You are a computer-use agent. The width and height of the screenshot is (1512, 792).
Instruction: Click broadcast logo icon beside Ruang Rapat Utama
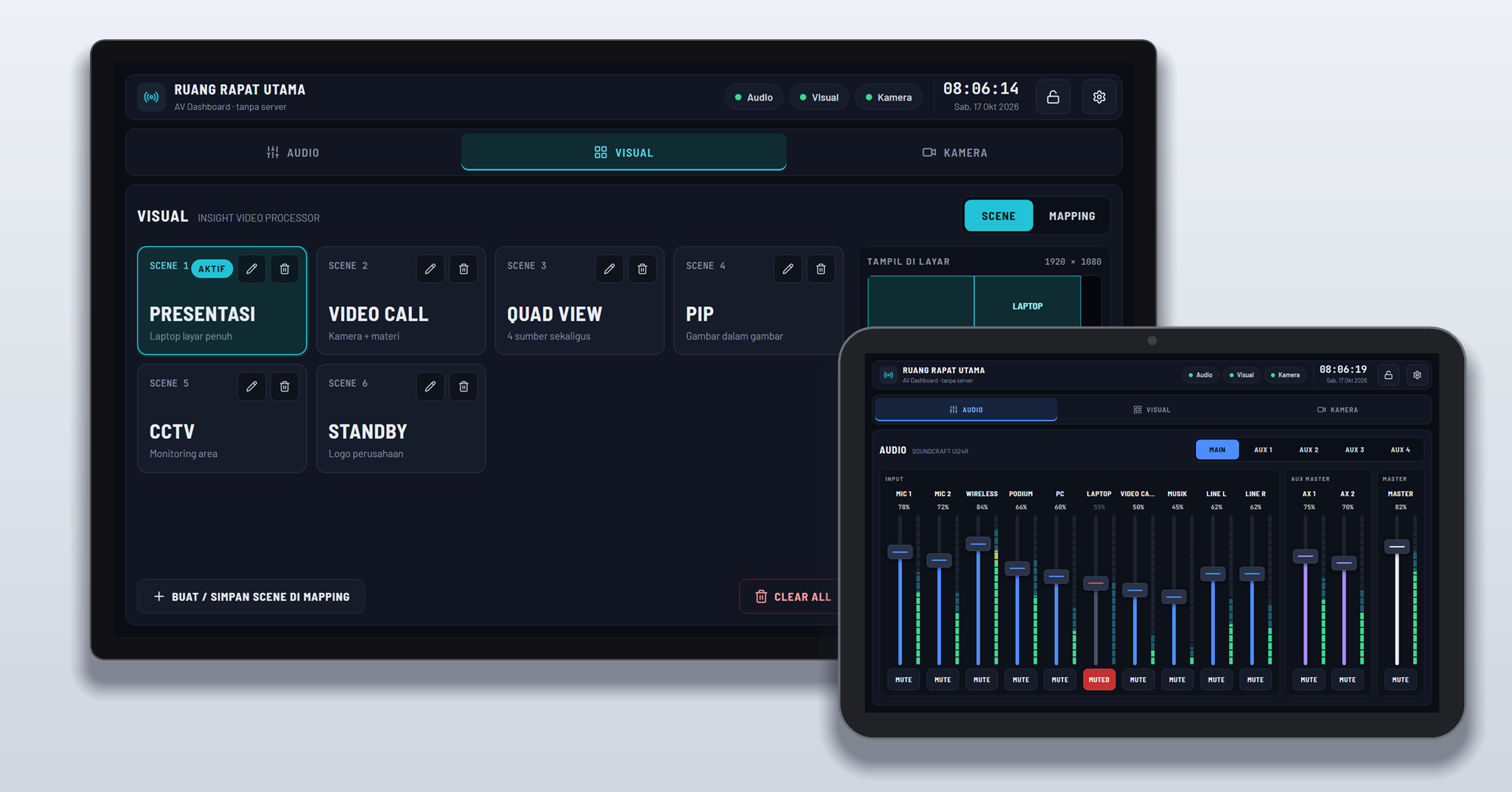tap(152, 97)
